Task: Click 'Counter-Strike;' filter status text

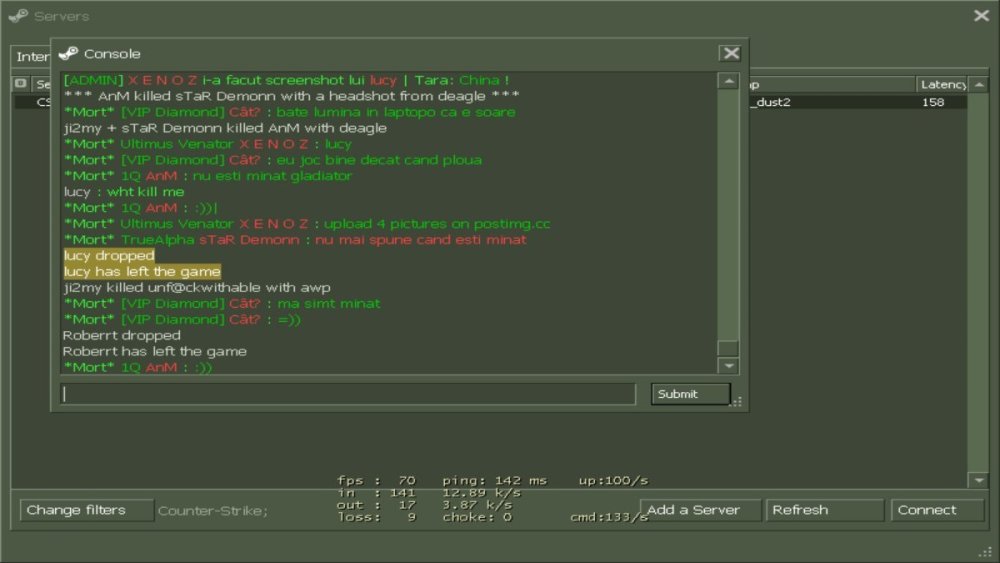Action: tap(213, 511)
